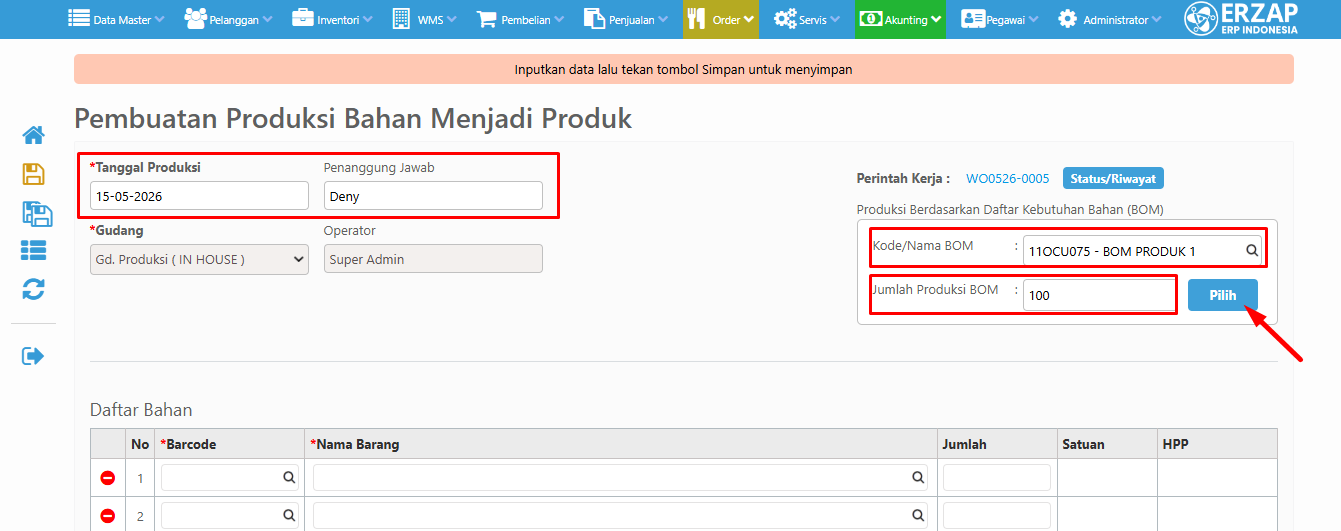The height and width of the screenshot is (531, 1341).
Task: Click row 2 Nama Barang search magnifier
Action: pyautogui.click(x=918, y=516)
